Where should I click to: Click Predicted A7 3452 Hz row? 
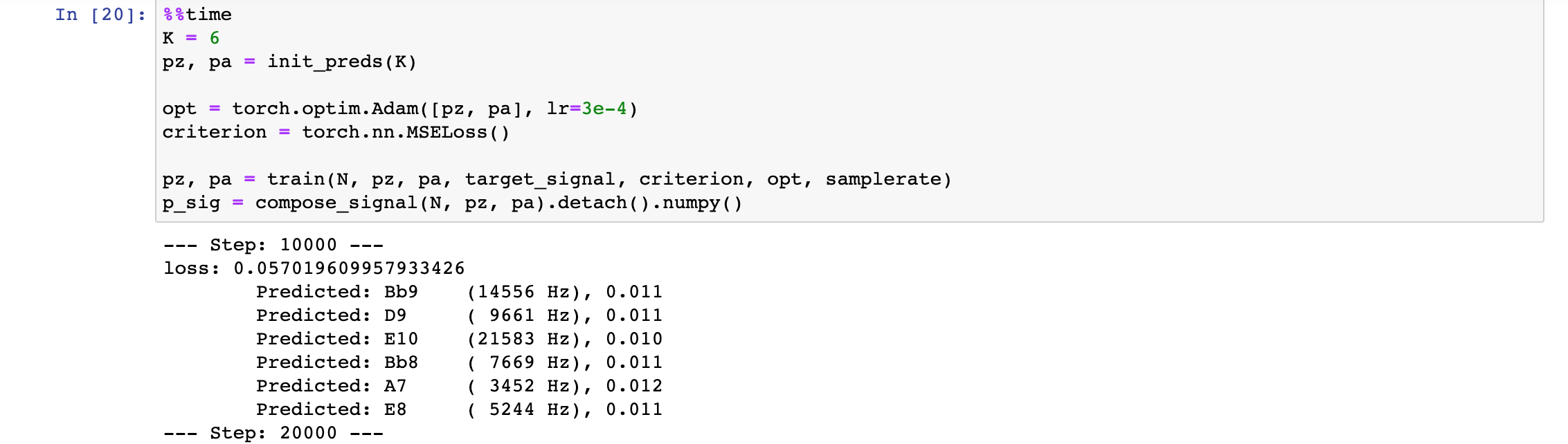[460, 386]
